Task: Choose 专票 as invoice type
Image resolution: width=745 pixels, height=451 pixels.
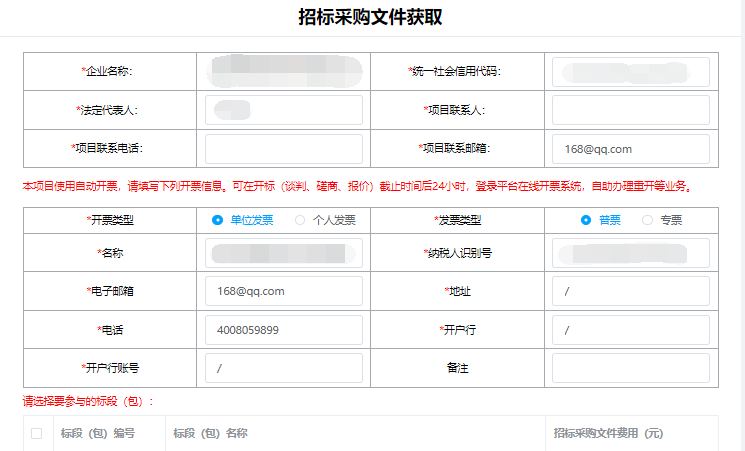Action: pyautogui.click(x=647, y=220)
